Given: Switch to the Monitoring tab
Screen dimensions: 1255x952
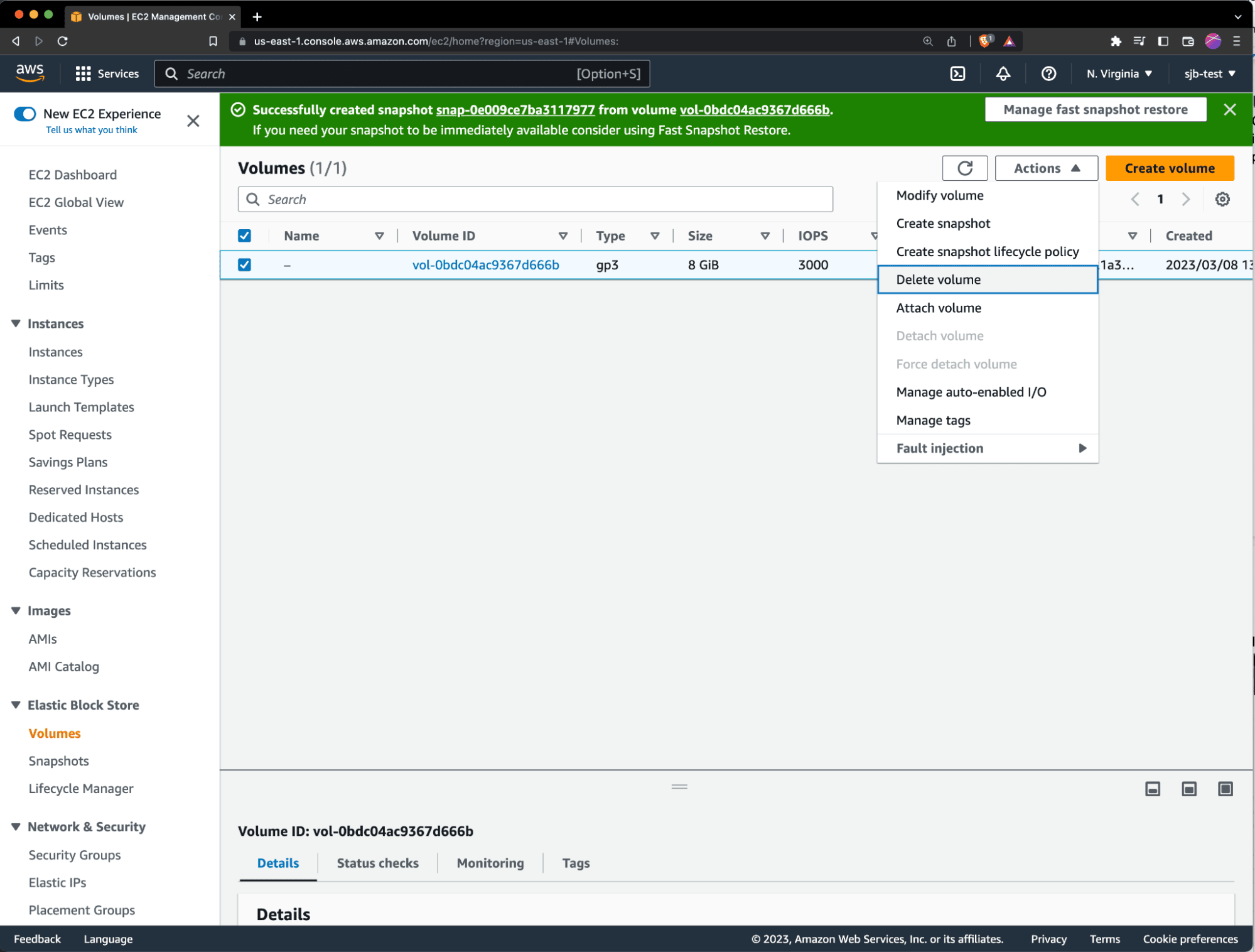Looking at the screenshot, I should point(490,863).
